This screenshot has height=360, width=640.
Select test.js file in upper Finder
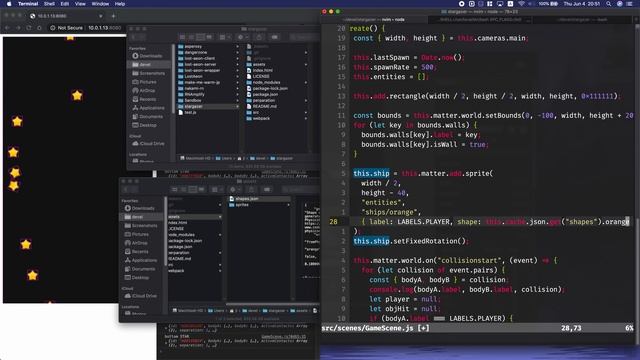[187, 112]
